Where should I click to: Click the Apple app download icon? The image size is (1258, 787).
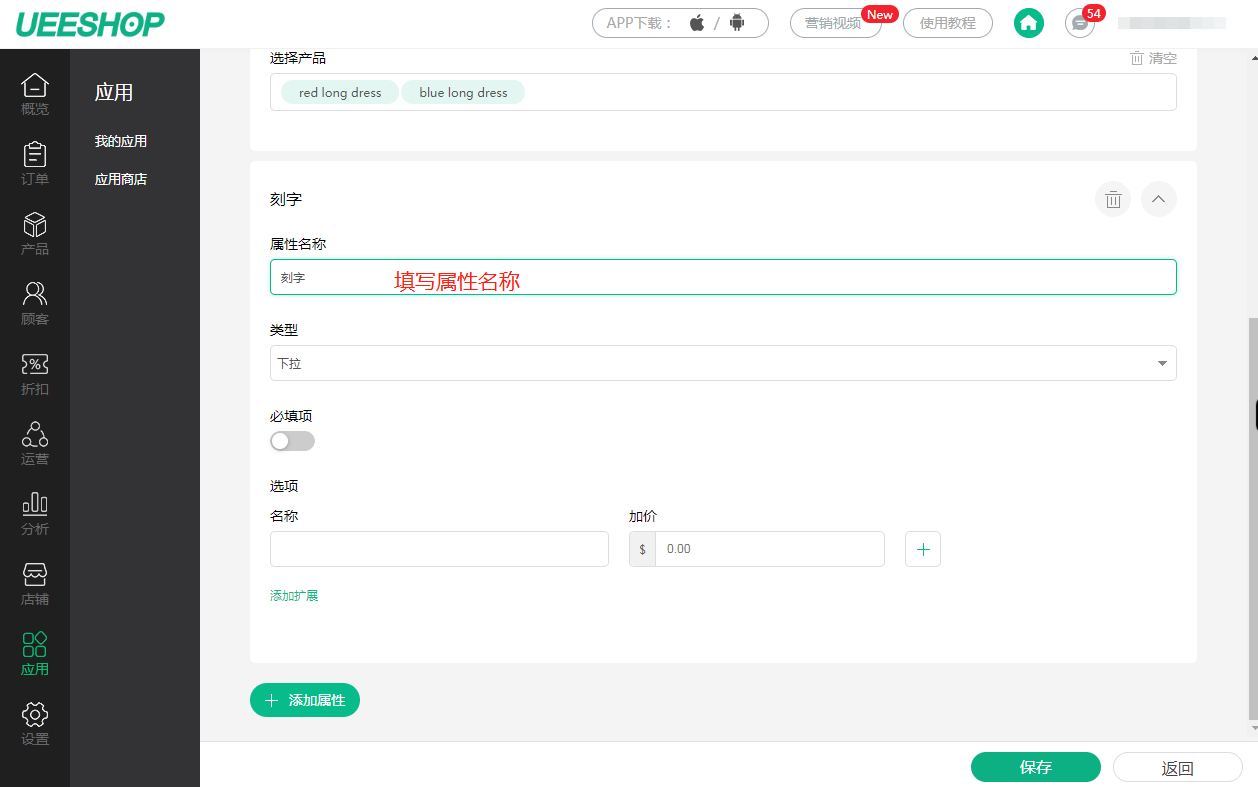coord(697,23)
